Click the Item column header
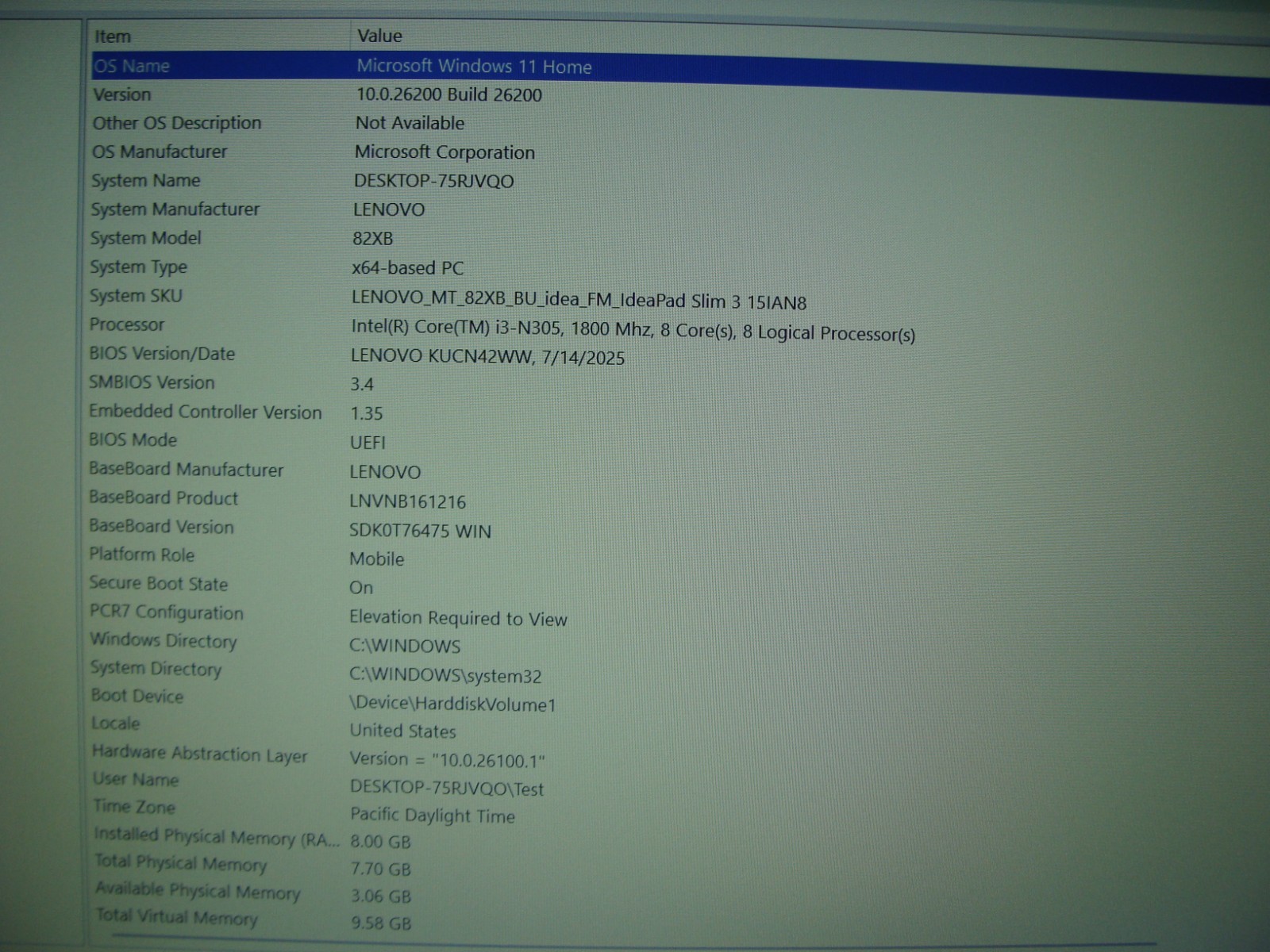Image resolution: width=1270 pixels, height=952 pixels. point(113,36)
